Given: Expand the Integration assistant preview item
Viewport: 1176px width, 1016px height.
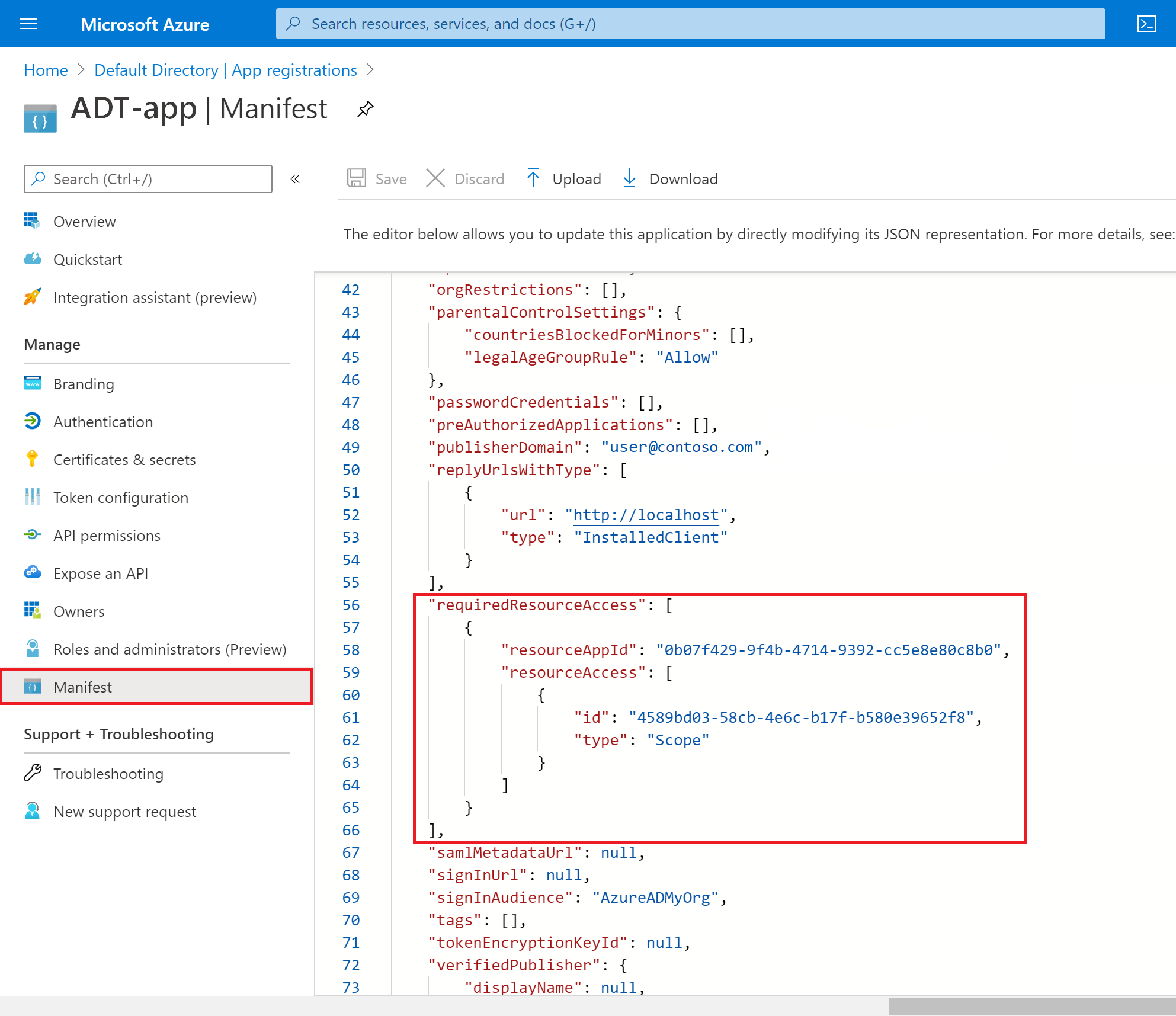Looking at the screenshot, I should coord(154,296).
